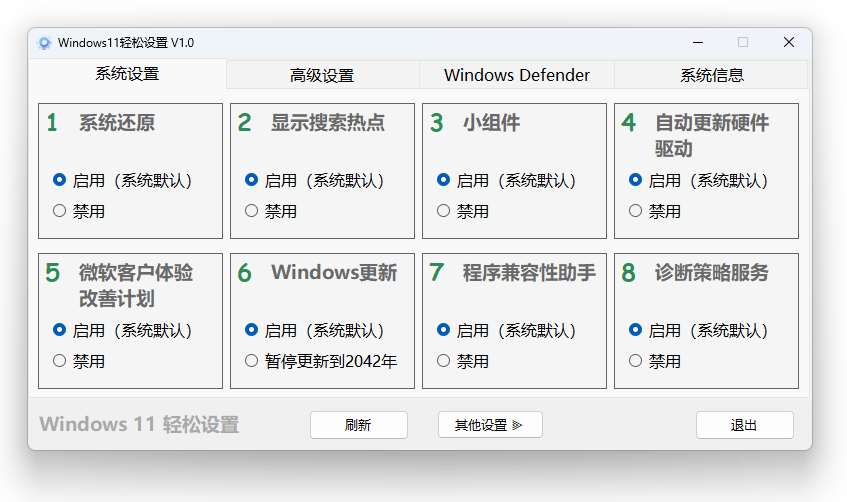Open the Windows Defender tab
This screenshot has width=847, height=502.
pyautogui.click(x=516, y=75)
